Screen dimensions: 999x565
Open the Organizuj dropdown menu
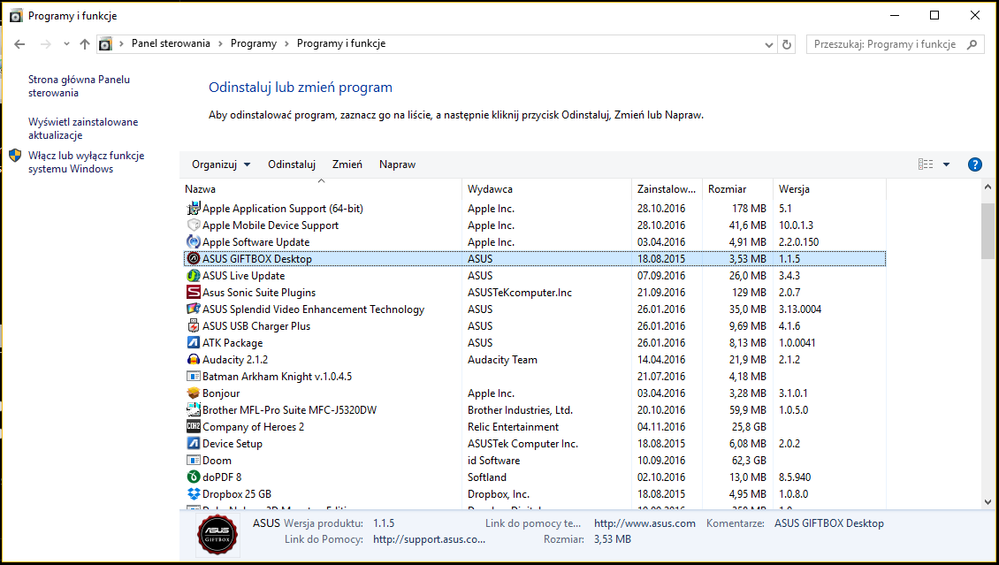click(x=221, y=164)
